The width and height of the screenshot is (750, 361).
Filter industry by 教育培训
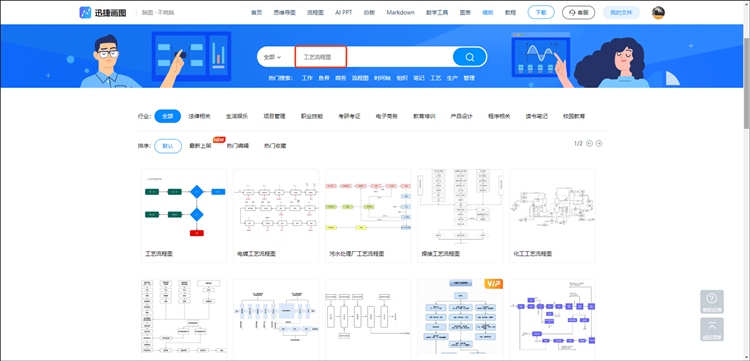(424, 116)
